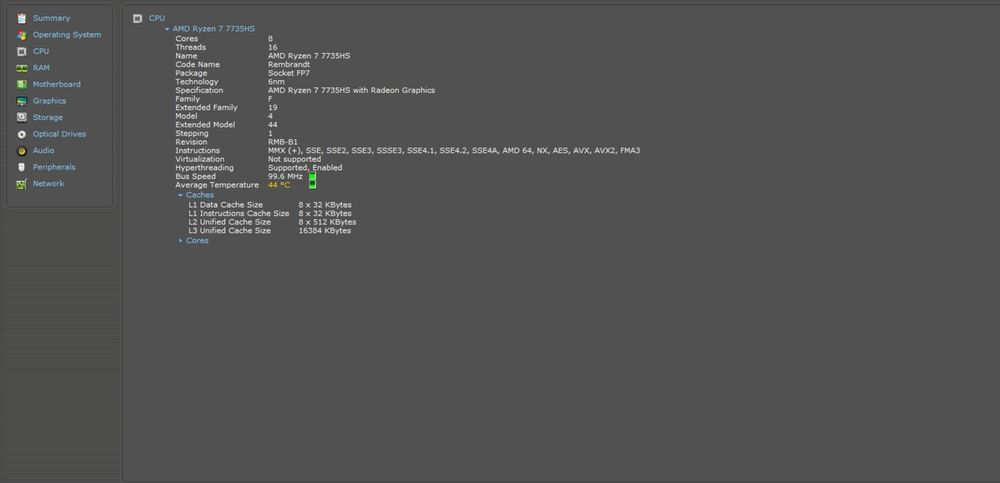This screenshot has width=1000, height=483.
Task: View the Peripherals section
Action: click(54, 167)
